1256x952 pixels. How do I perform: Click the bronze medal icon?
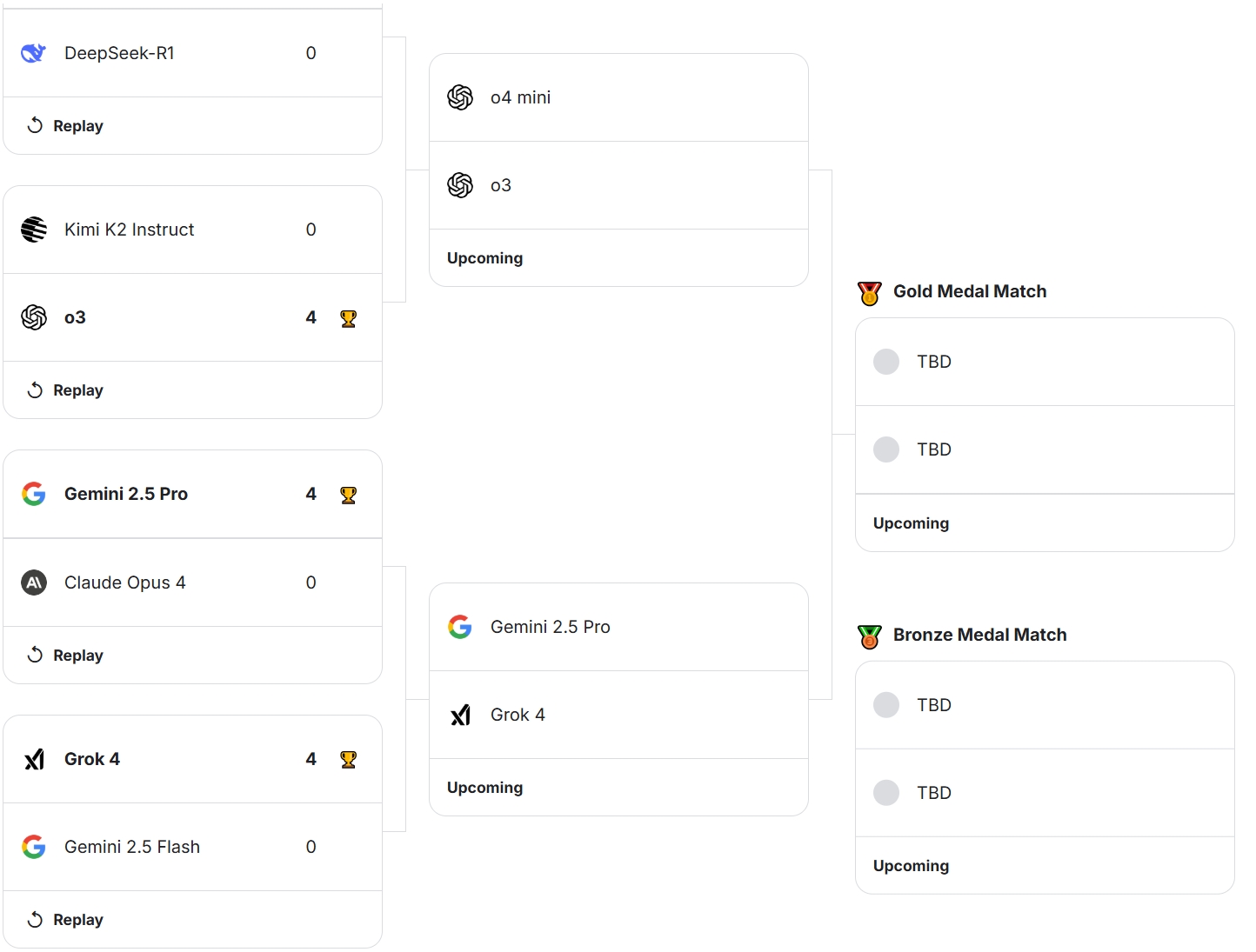869,636
